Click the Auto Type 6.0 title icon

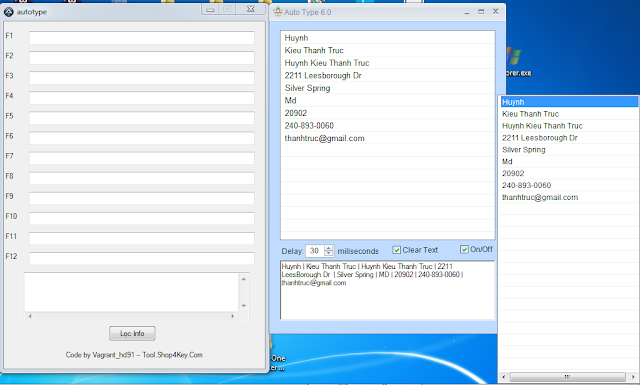click(x=278, y=11)
